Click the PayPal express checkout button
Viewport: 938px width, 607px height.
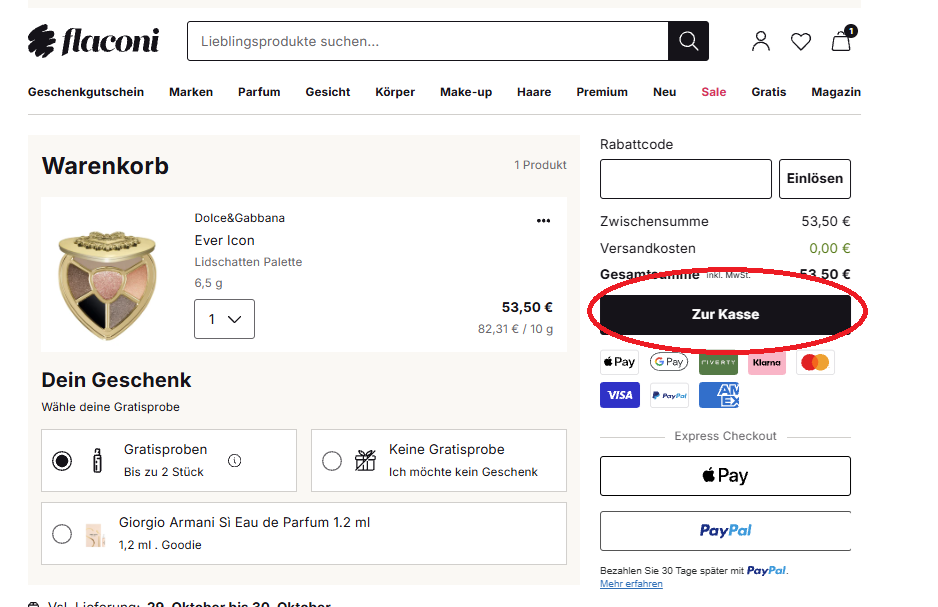click(725, 530)
